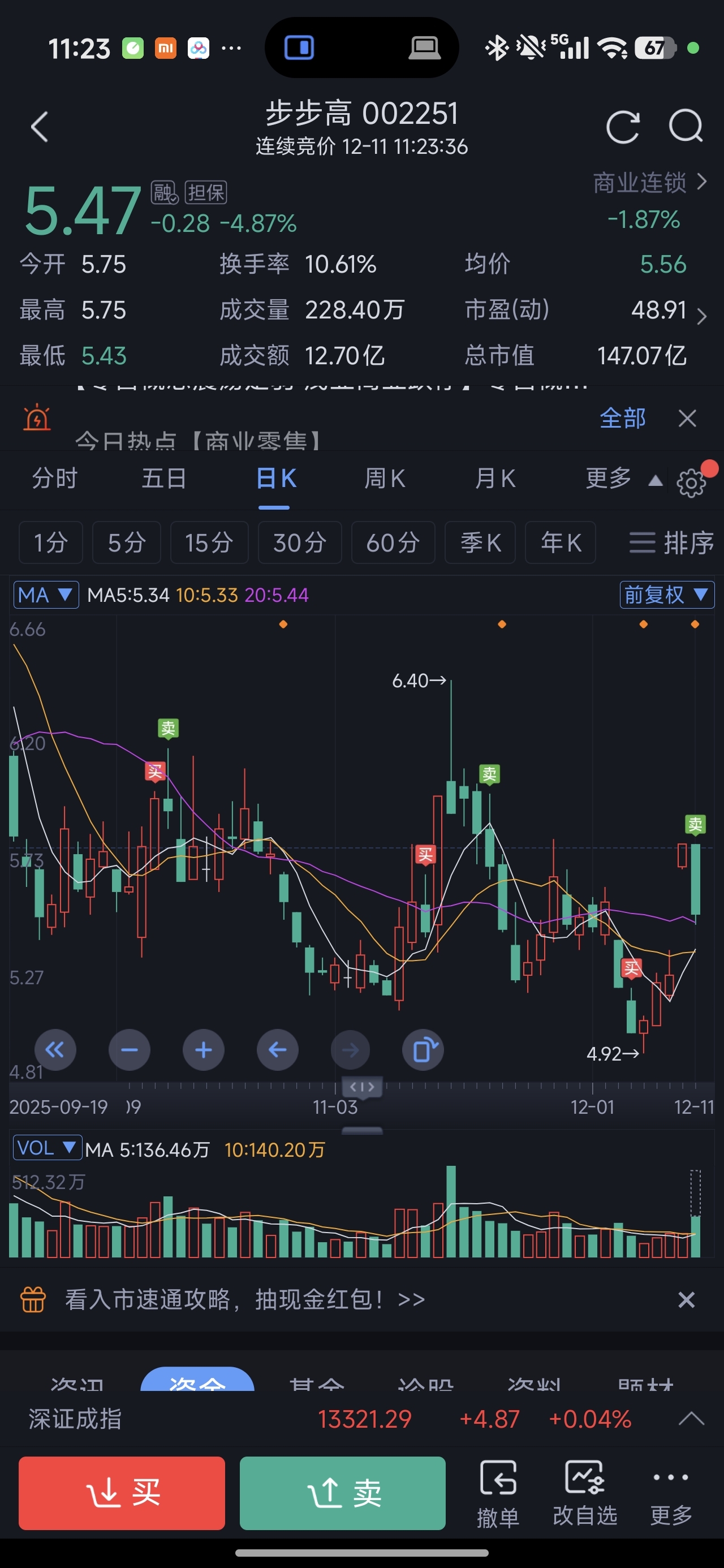The height and width of the screenshot is (1568, 724).
Task: Zoom in the K-line chart
Action: tap(204, 1050)
